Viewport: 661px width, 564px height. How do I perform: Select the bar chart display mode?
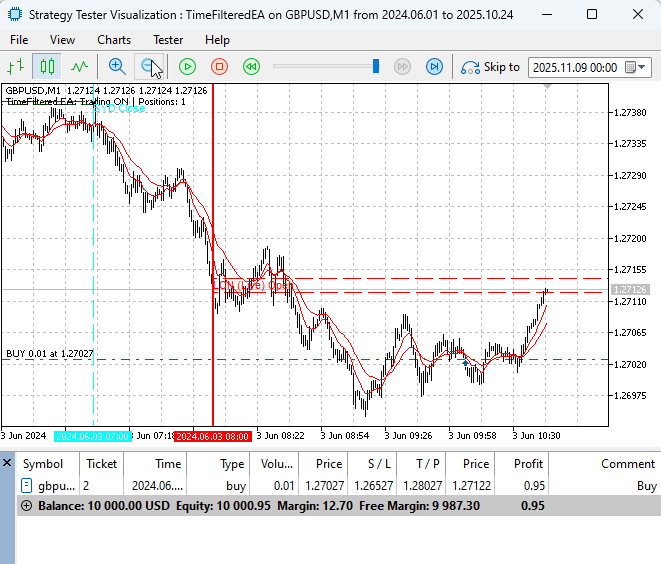[16, 67]
